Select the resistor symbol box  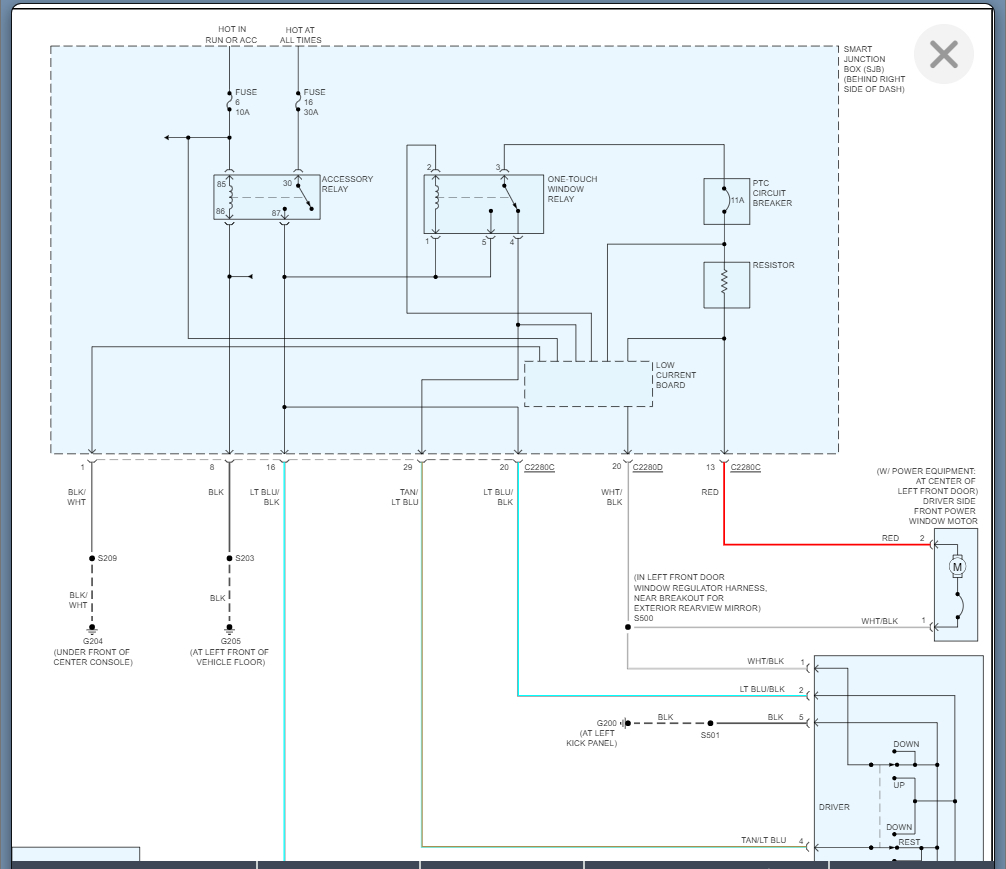click(x=726, y=285)
